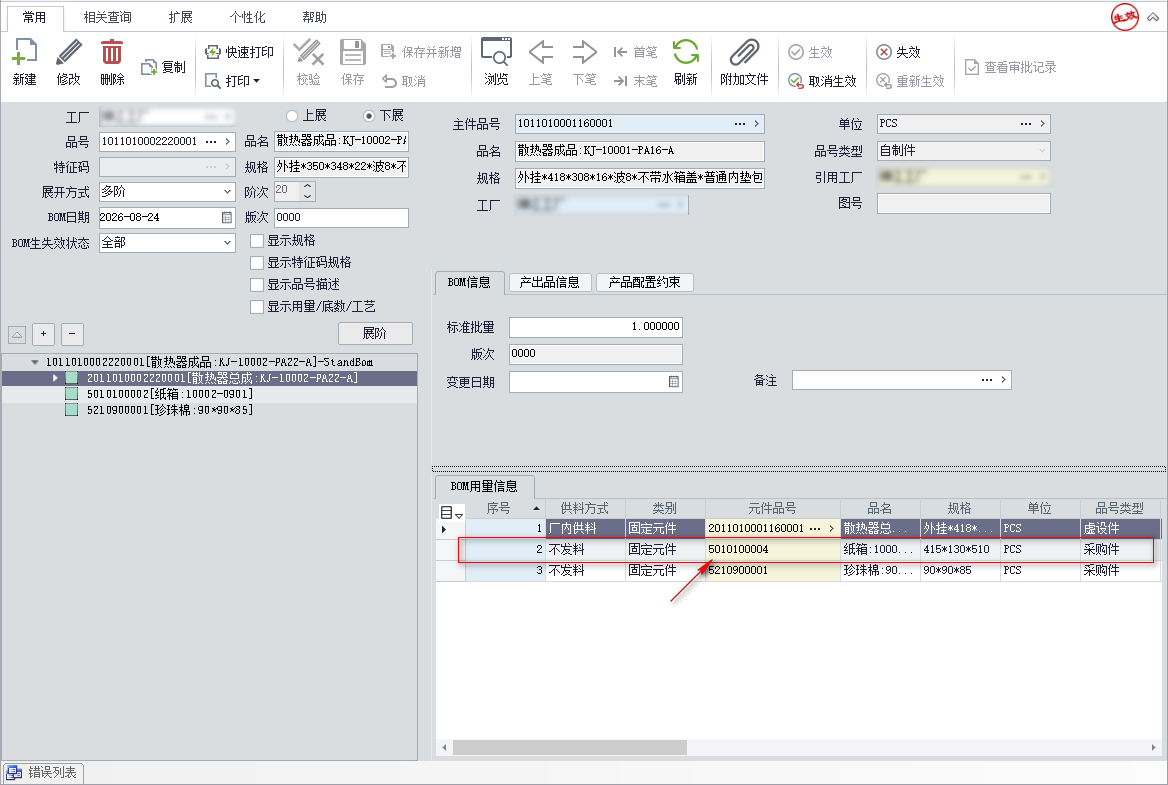The height and width of the screenshot is (785, 1168).
Task: Increase the 阶次 stepper value
Action: click(x=308, y=186)
